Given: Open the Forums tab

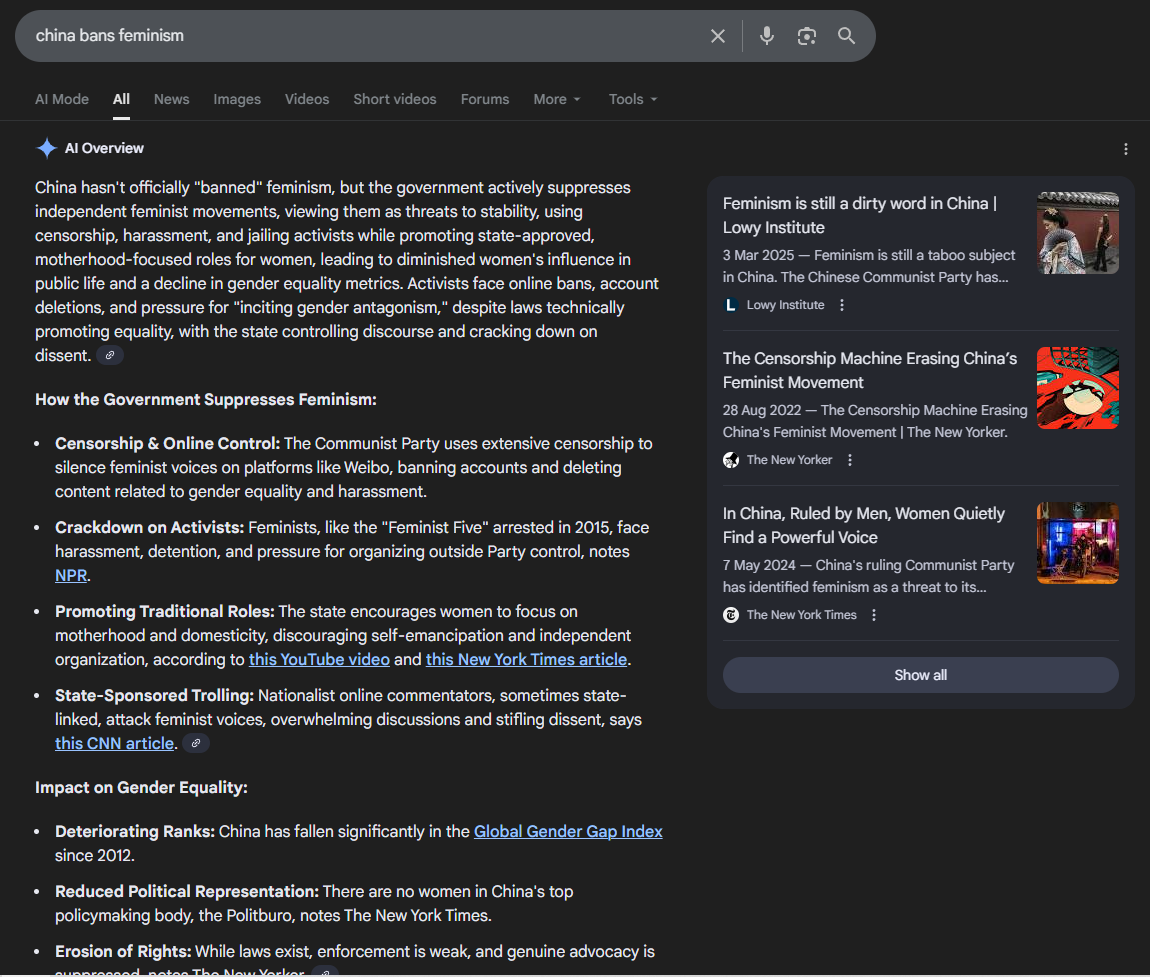Looking at the screenshot, I should coord(485,99).
